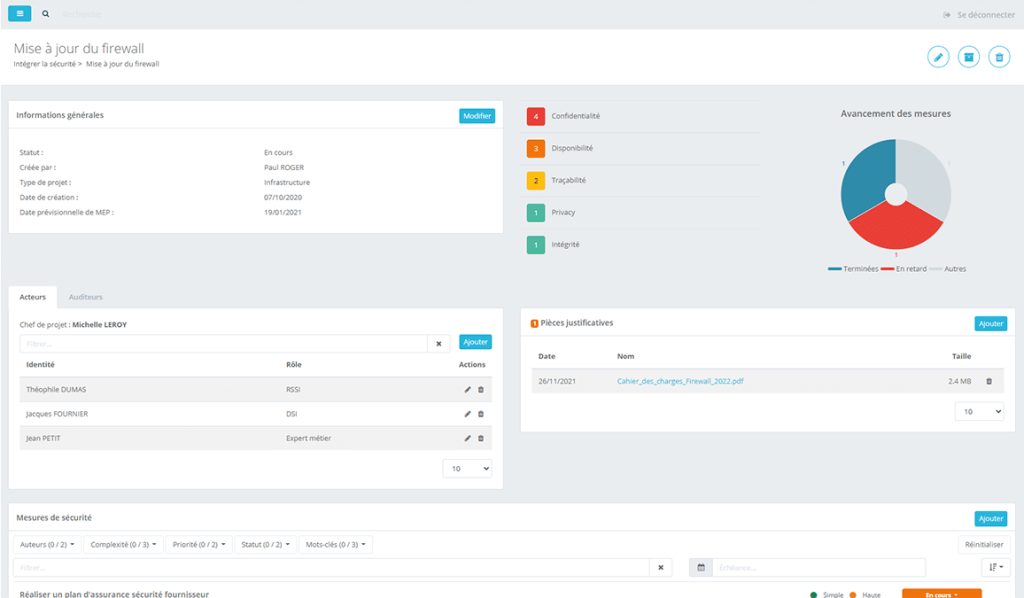Click the round trash delete project icon
This screenshot has height=598, width=1024.
click(998, 57)
